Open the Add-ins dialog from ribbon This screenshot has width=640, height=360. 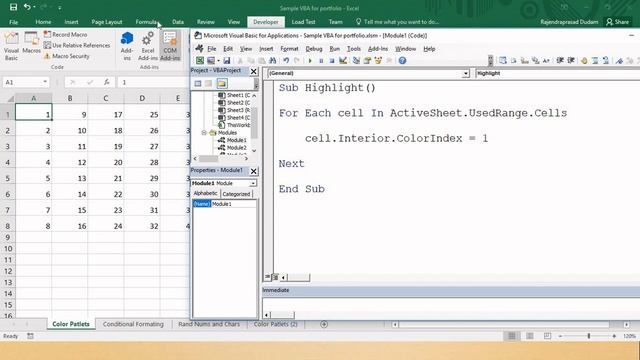127,46
